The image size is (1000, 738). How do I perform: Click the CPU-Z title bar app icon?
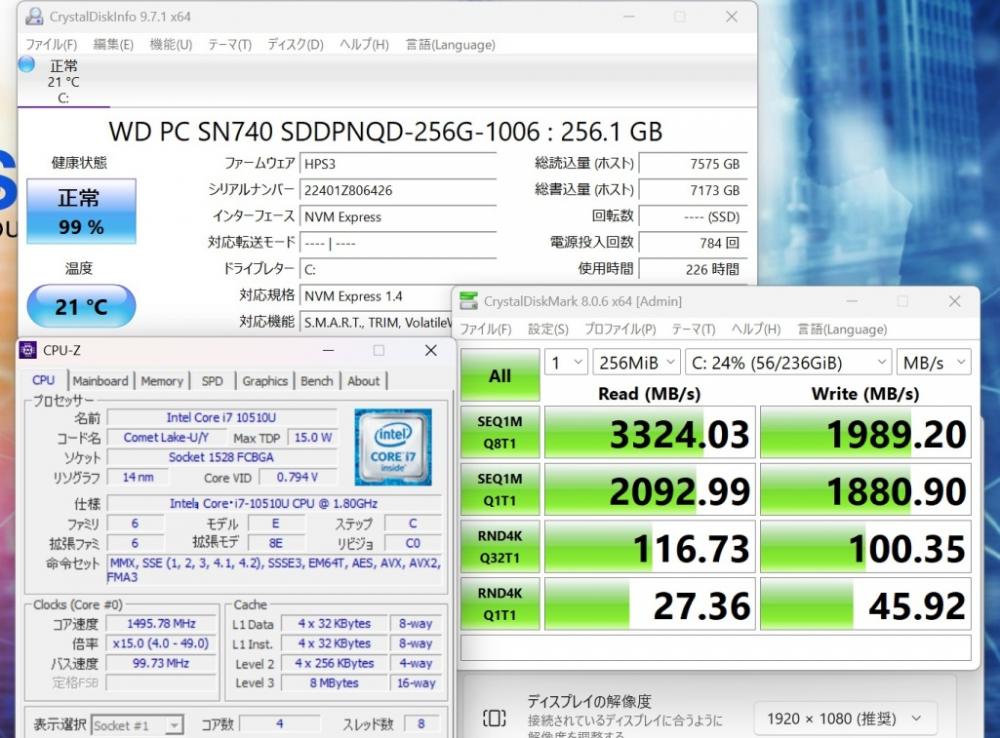tap(28, 350)
